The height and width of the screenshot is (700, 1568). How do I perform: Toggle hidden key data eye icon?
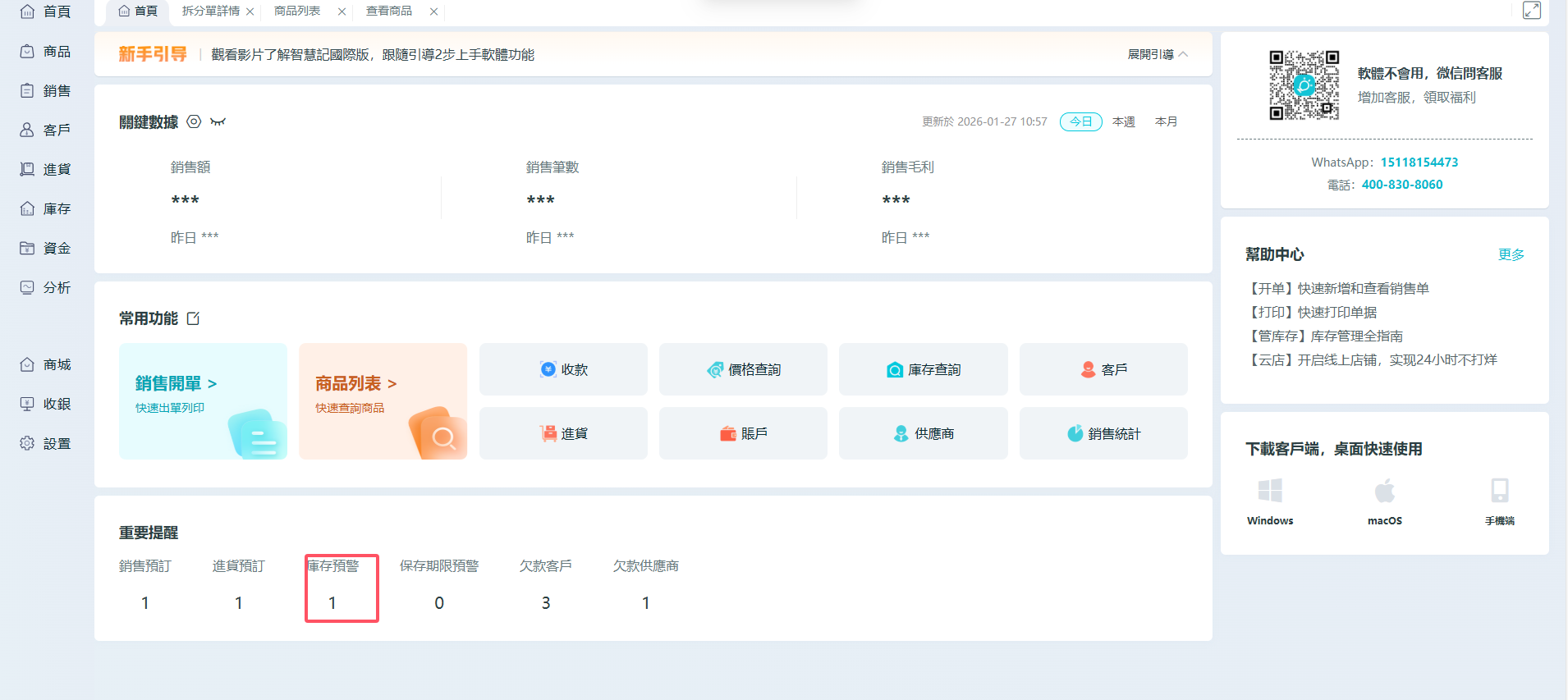[x=218, y=121]
